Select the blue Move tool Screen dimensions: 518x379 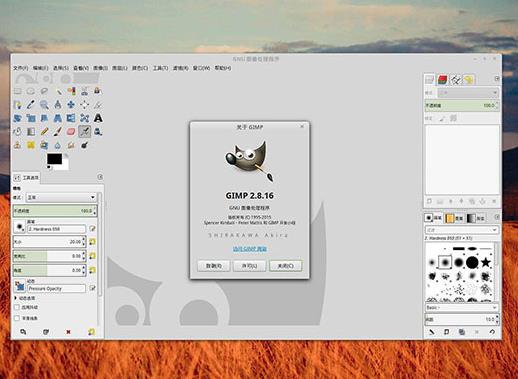click(x=71, y=105)
